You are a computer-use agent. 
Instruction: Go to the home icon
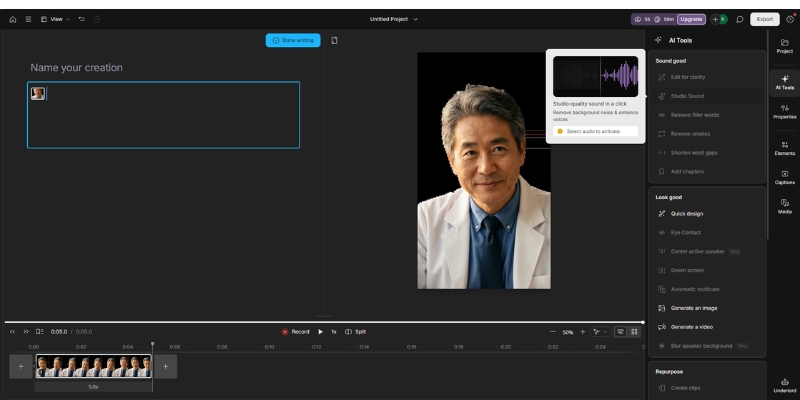(13, 19)
